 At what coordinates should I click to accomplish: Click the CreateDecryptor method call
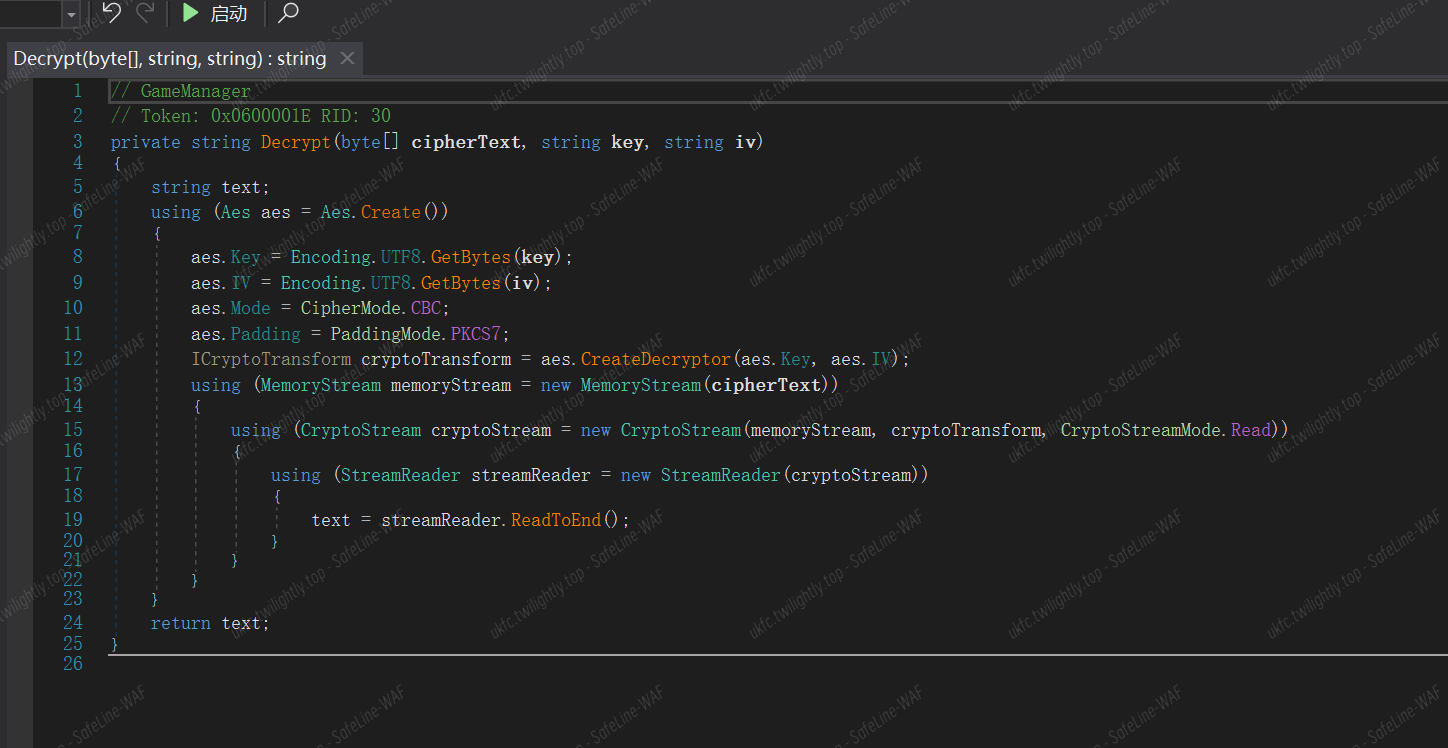[x=655, y=359]
